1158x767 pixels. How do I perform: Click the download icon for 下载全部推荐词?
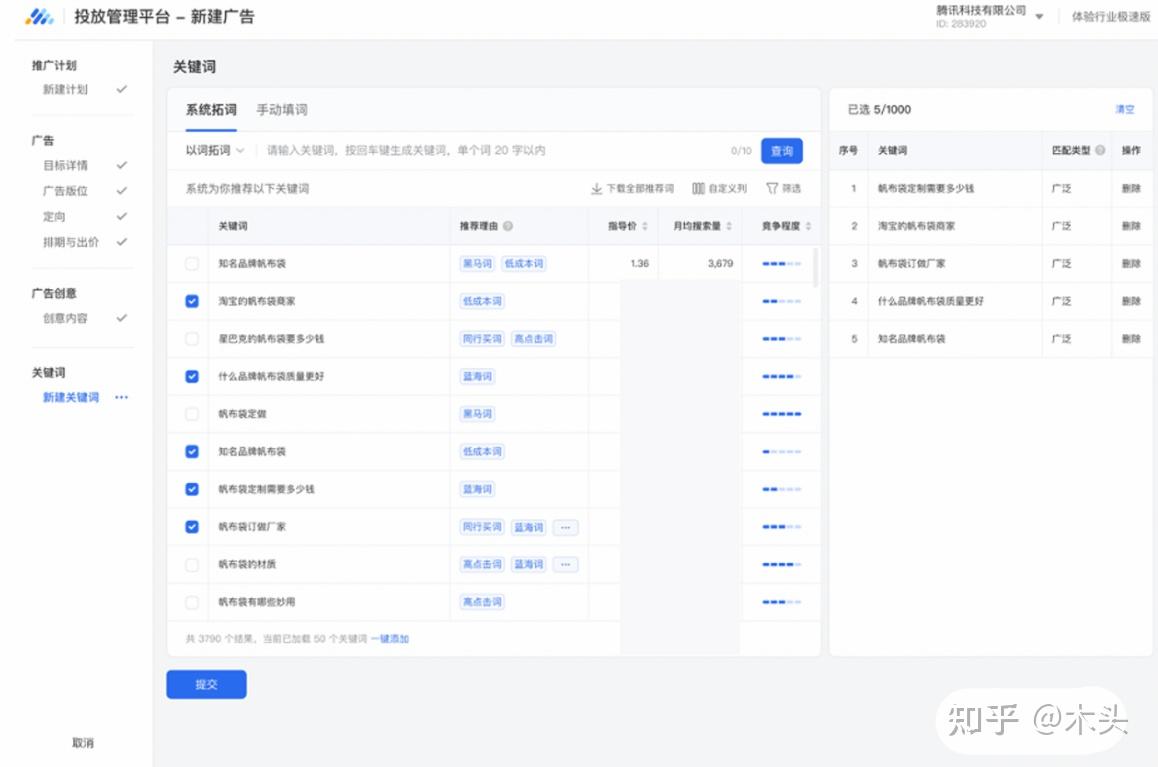tap(596, 188)
